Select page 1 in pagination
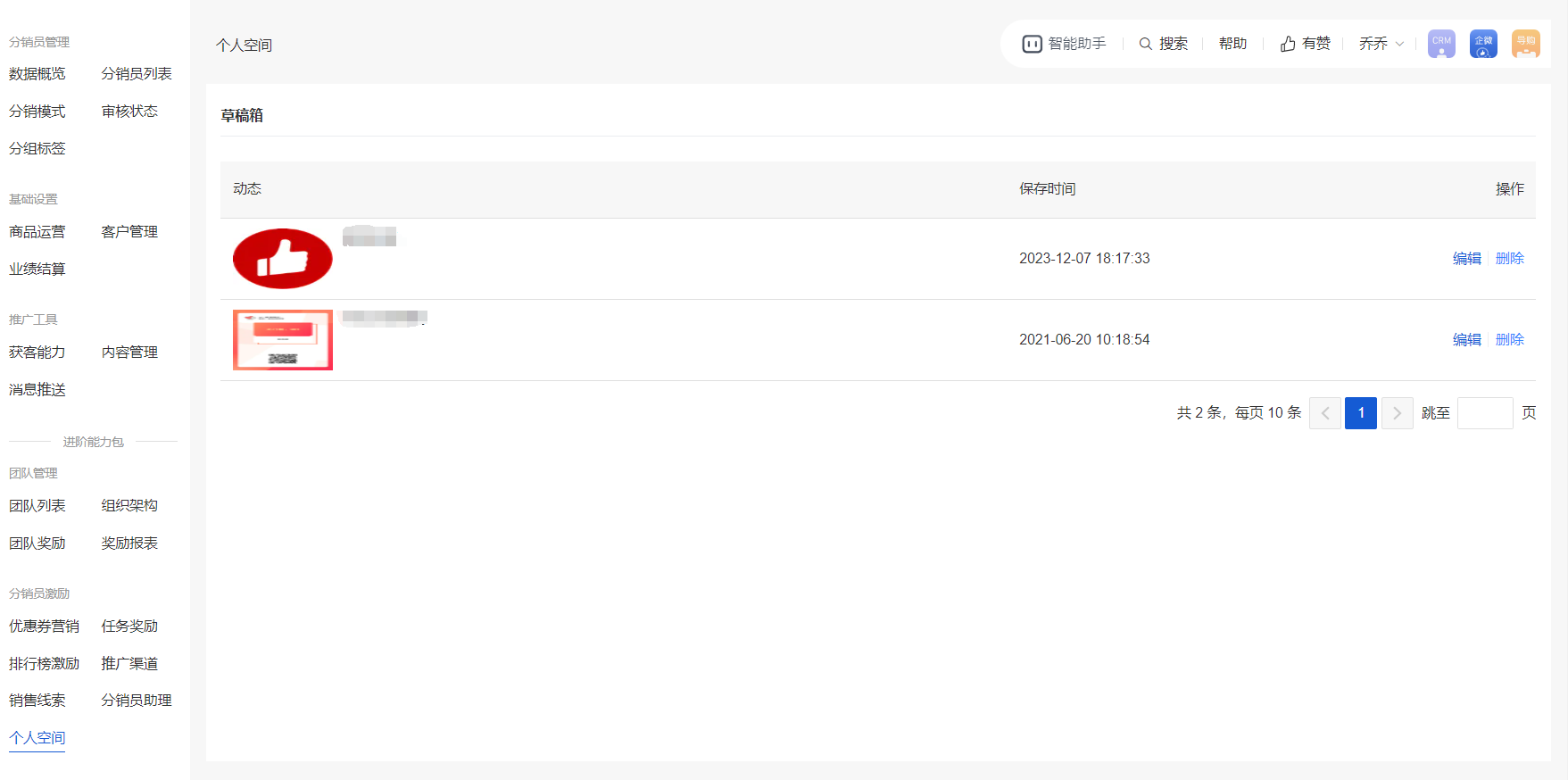The image size is (1568, 780). (x=1361, y=413)
